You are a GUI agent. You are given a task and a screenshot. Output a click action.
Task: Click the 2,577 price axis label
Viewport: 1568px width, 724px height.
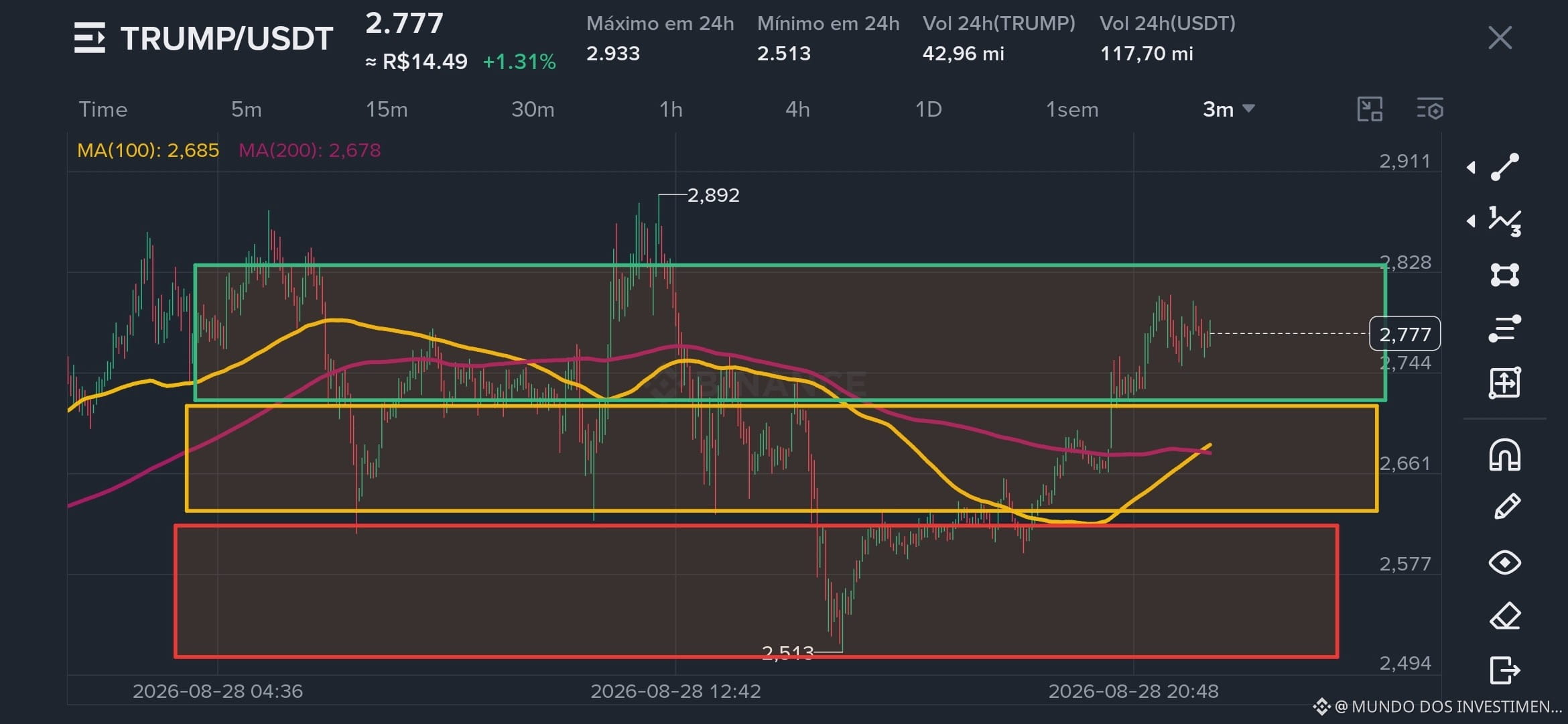1404,564
